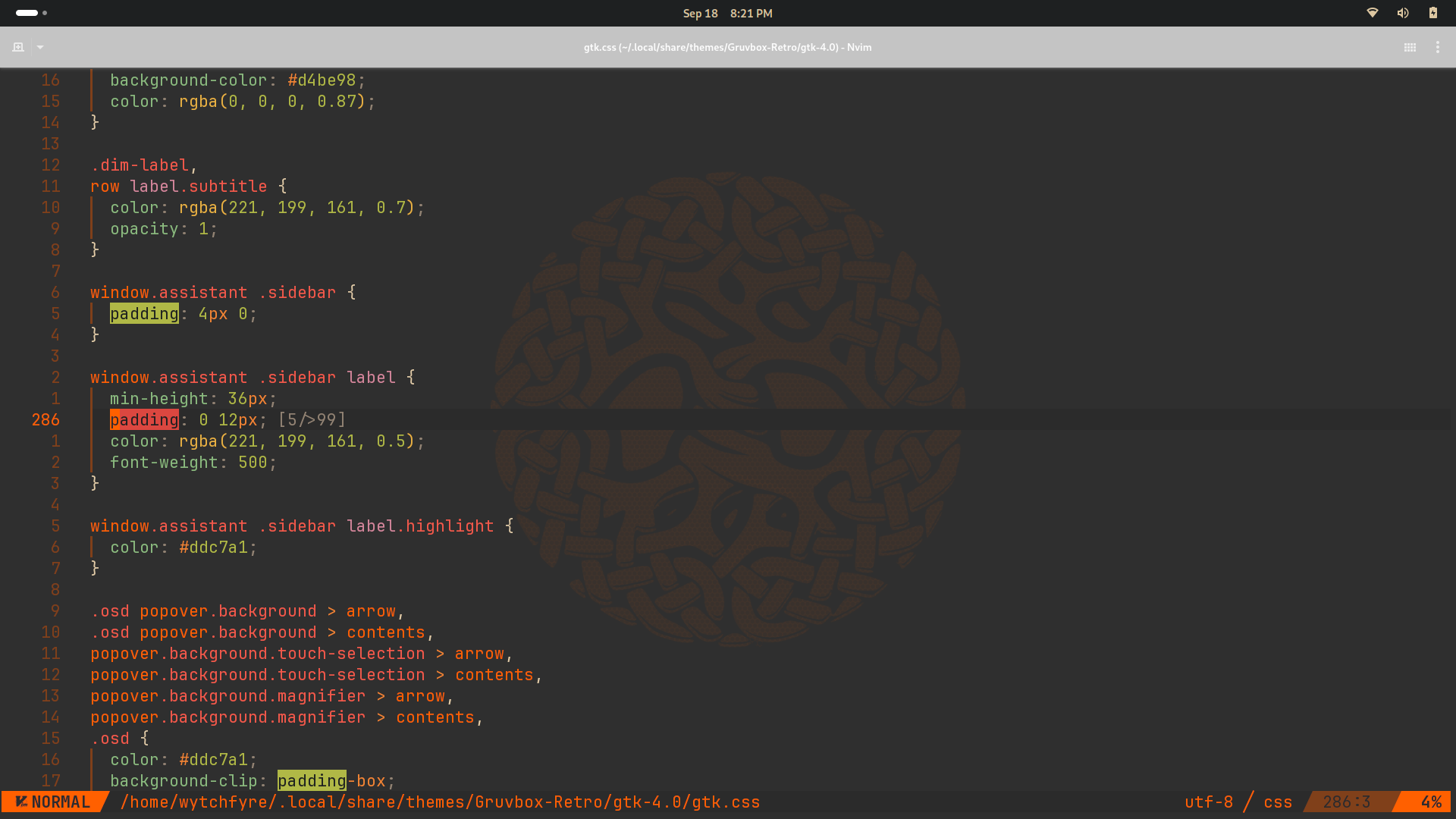The image size is (1456, 819).
Task: Click the battery status icon
Action: pos(1432,13)
